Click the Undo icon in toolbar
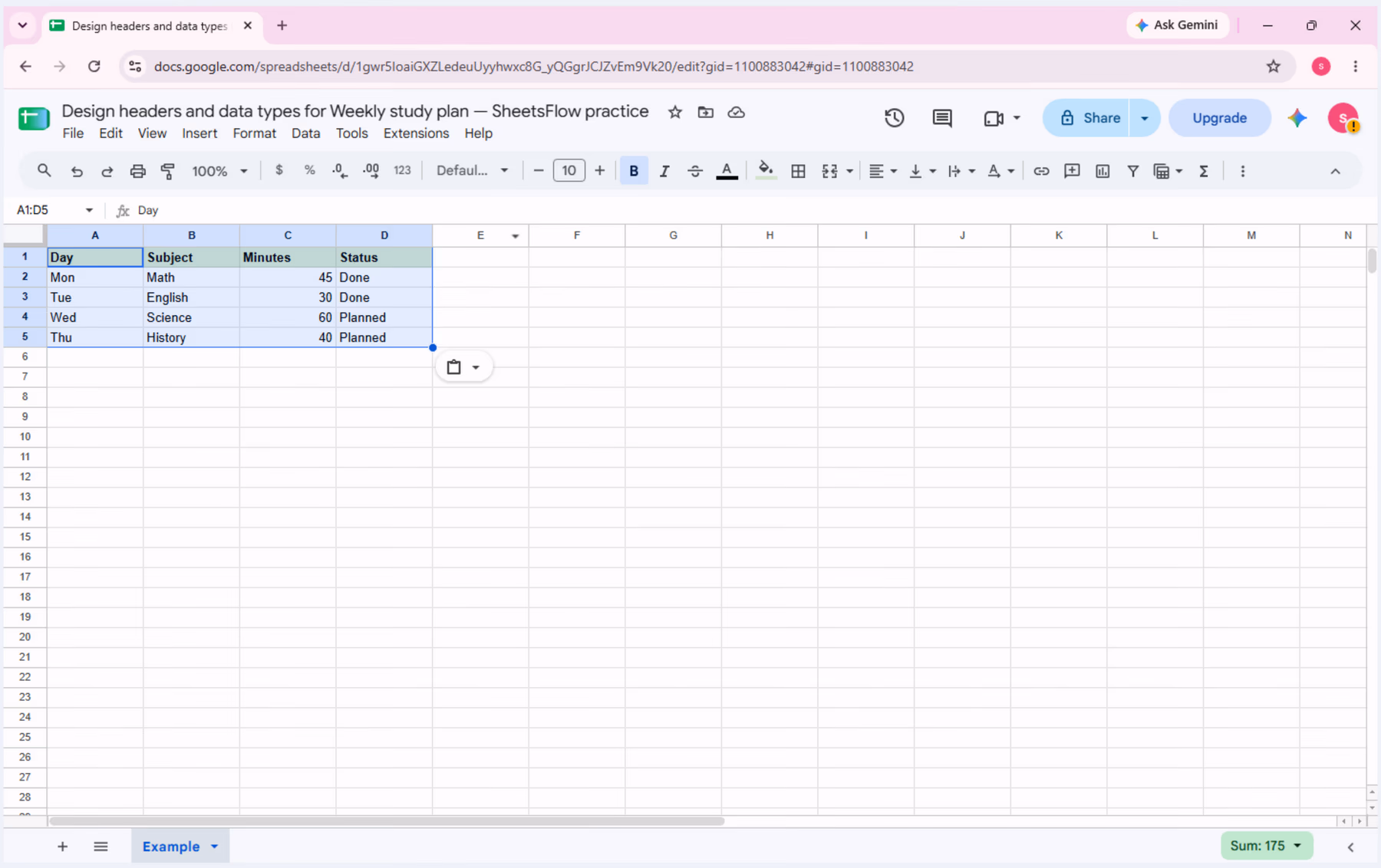The image size is (1381, 868). tap(77, 171)
